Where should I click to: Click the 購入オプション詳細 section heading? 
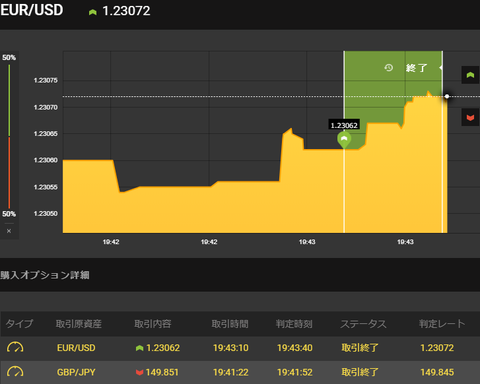[x=45, y=275]
